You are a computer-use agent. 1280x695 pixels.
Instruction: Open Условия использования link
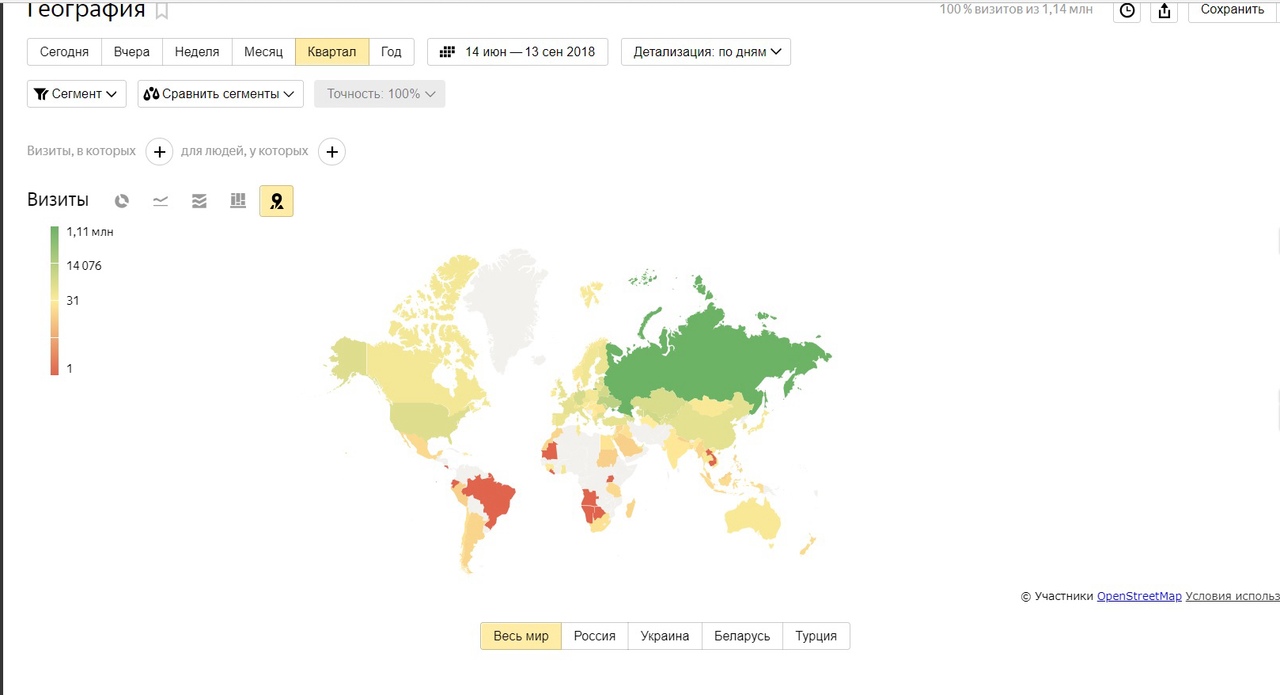tap(1232, 596)
